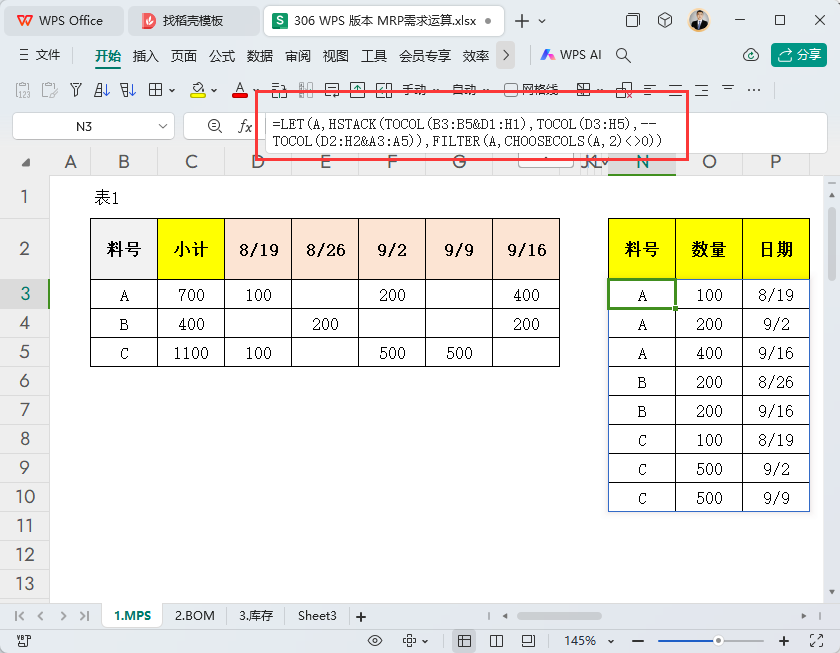Image resolution: width=840 pixels, height=653 pixels.
Task: Click the delete cells icon with red x
Action: (624, 90)
